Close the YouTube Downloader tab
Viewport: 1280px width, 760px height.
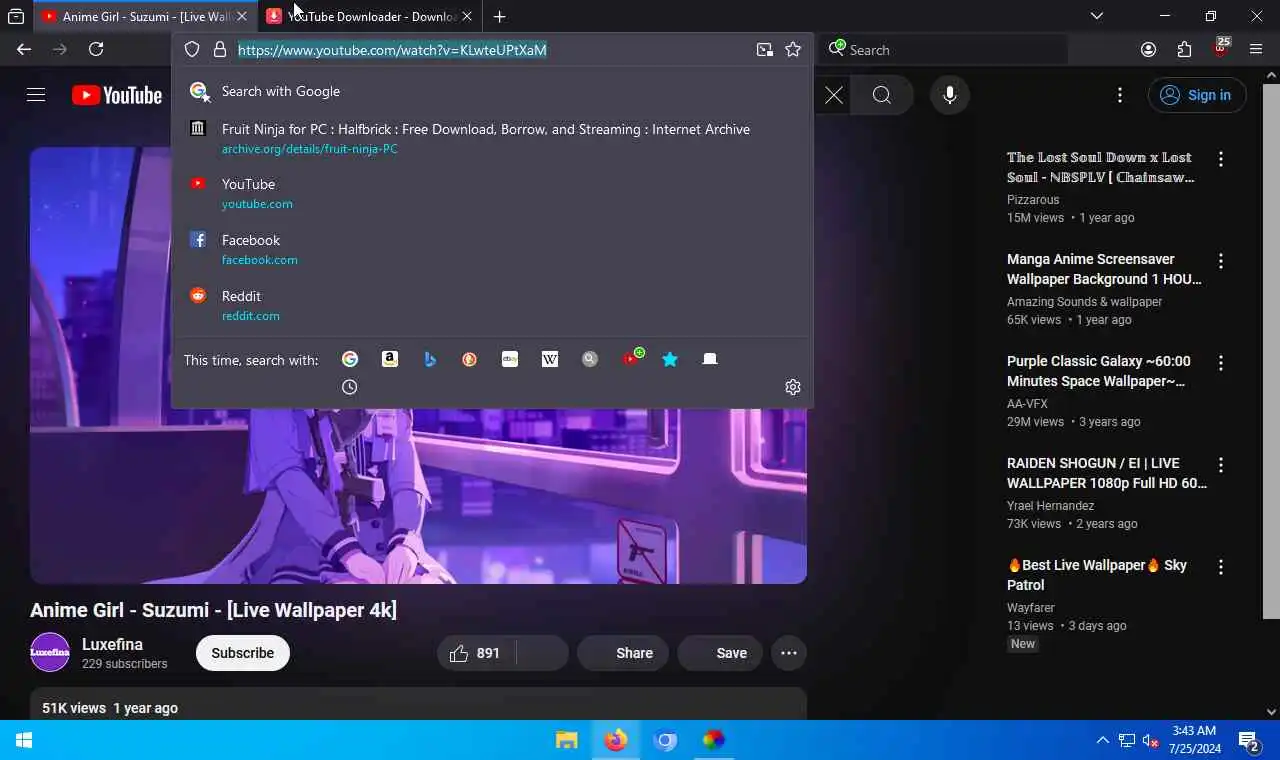pos(466,16)
